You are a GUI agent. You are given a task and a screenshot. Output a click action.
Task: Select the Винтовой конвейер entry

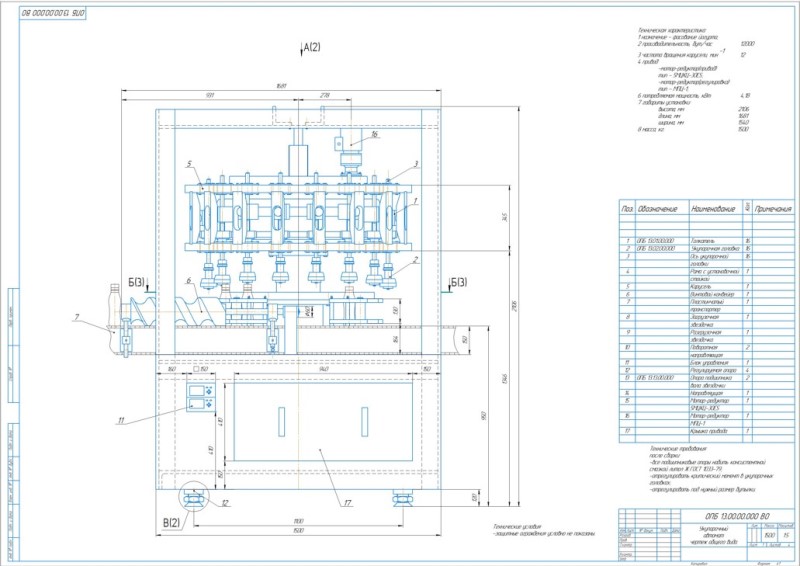tap(712, 294)
